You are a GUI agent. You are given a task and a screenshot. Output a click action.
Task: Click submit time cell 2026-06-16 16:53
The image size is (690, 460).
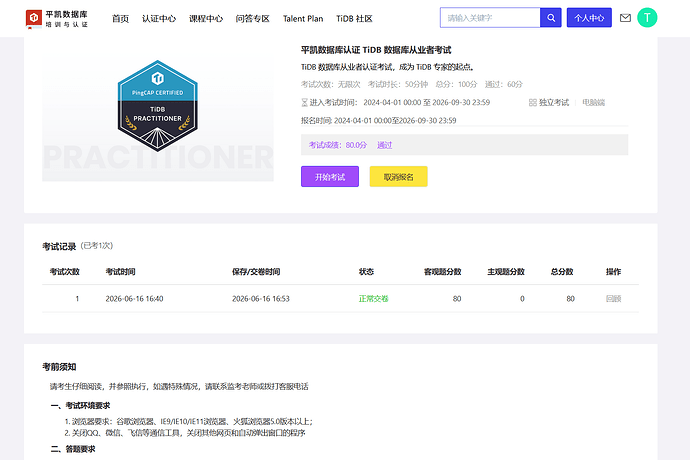coord(261,298)
